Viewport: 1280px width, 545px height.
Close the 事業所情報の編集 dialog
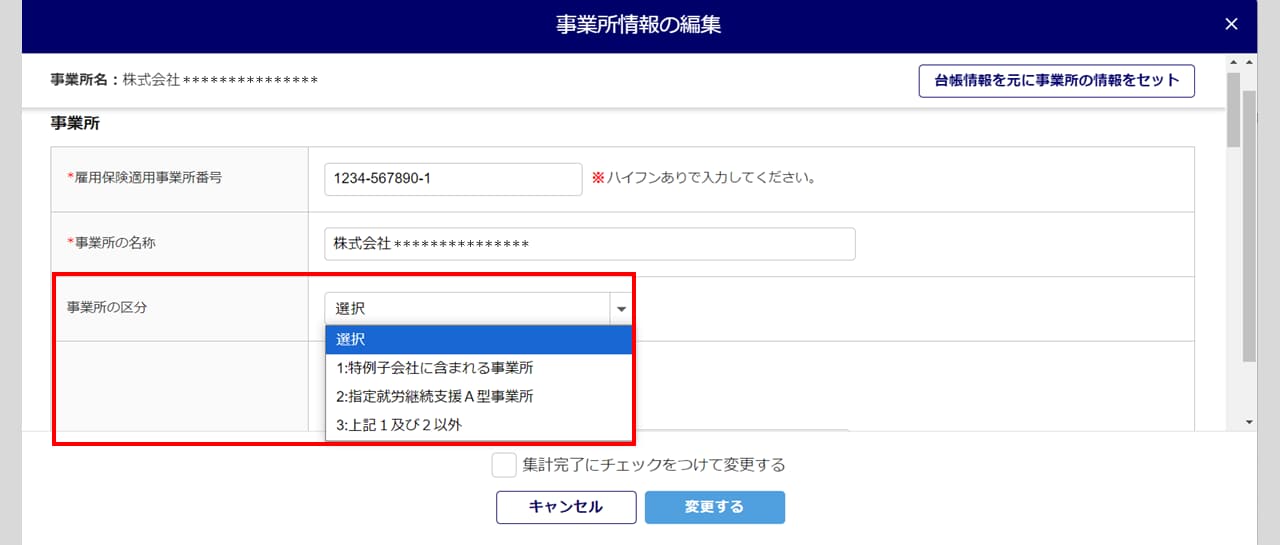pyautogui.click(x=1231, y=25)
